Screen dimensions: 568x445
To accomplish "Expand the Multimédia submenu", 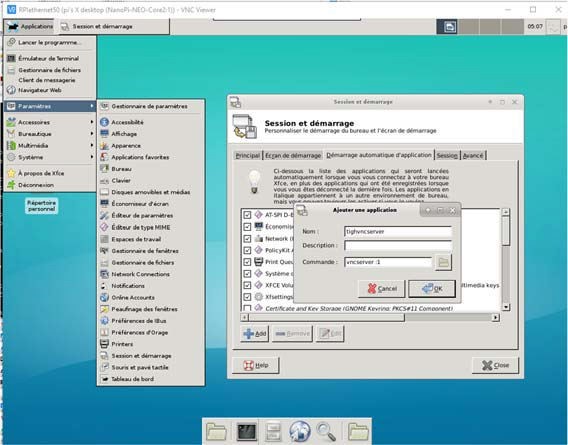I will [x=50, y=145].
